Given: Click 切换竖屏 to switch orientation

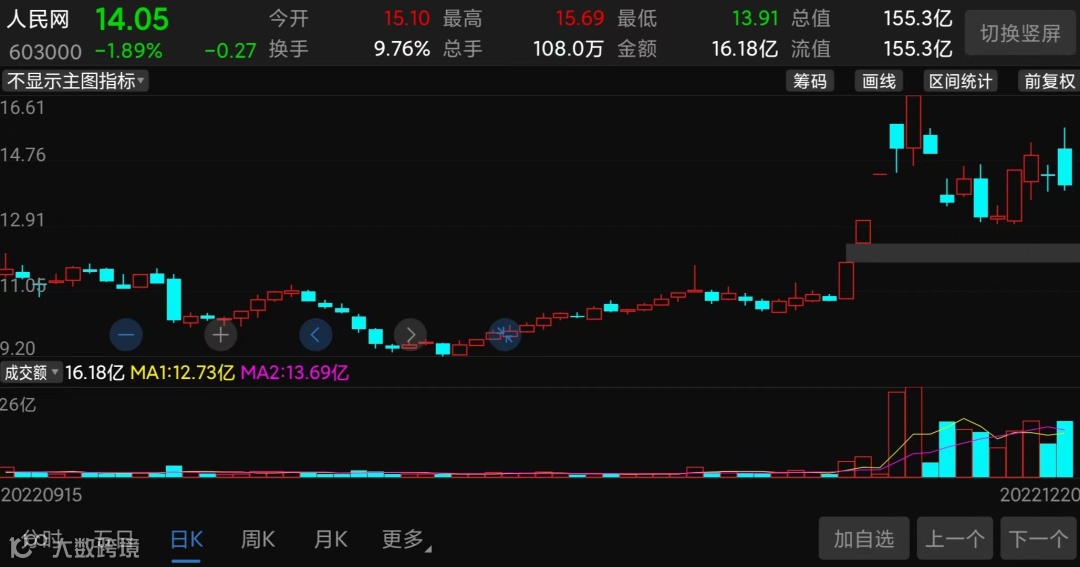Looking at the screenshot, I should [1020, 33].
